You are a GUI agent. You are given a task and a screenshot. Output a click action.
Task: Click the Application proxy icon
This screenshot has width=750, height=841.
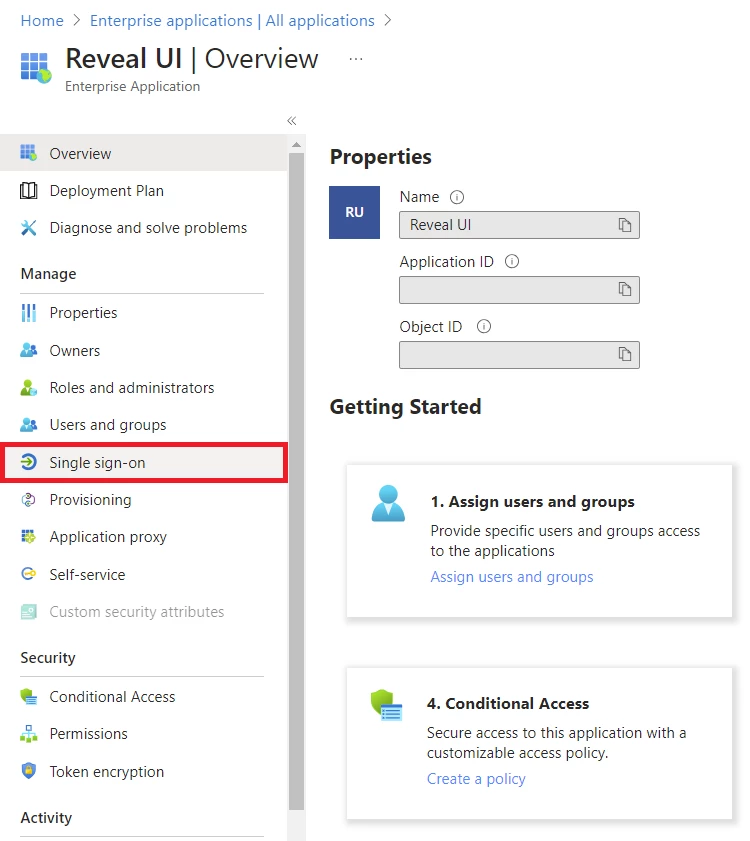(x=28, y=536)
